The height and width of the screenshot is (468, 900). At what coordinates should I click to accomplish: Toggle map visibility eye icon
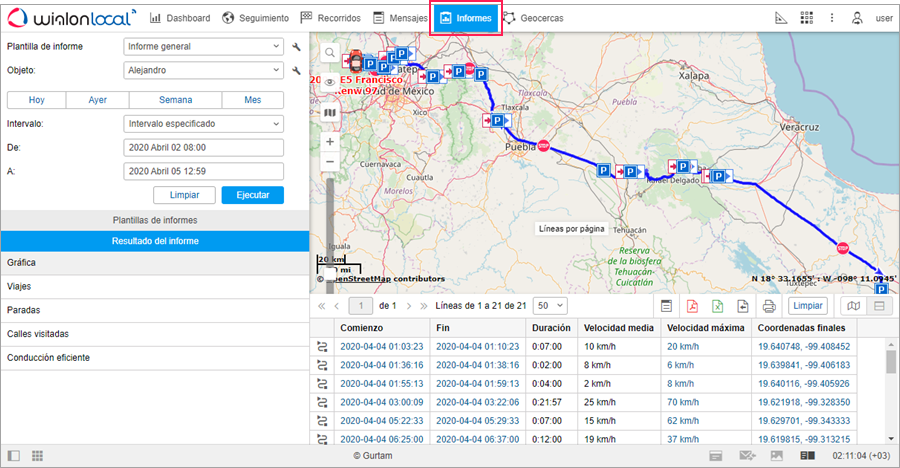[330, 83]
